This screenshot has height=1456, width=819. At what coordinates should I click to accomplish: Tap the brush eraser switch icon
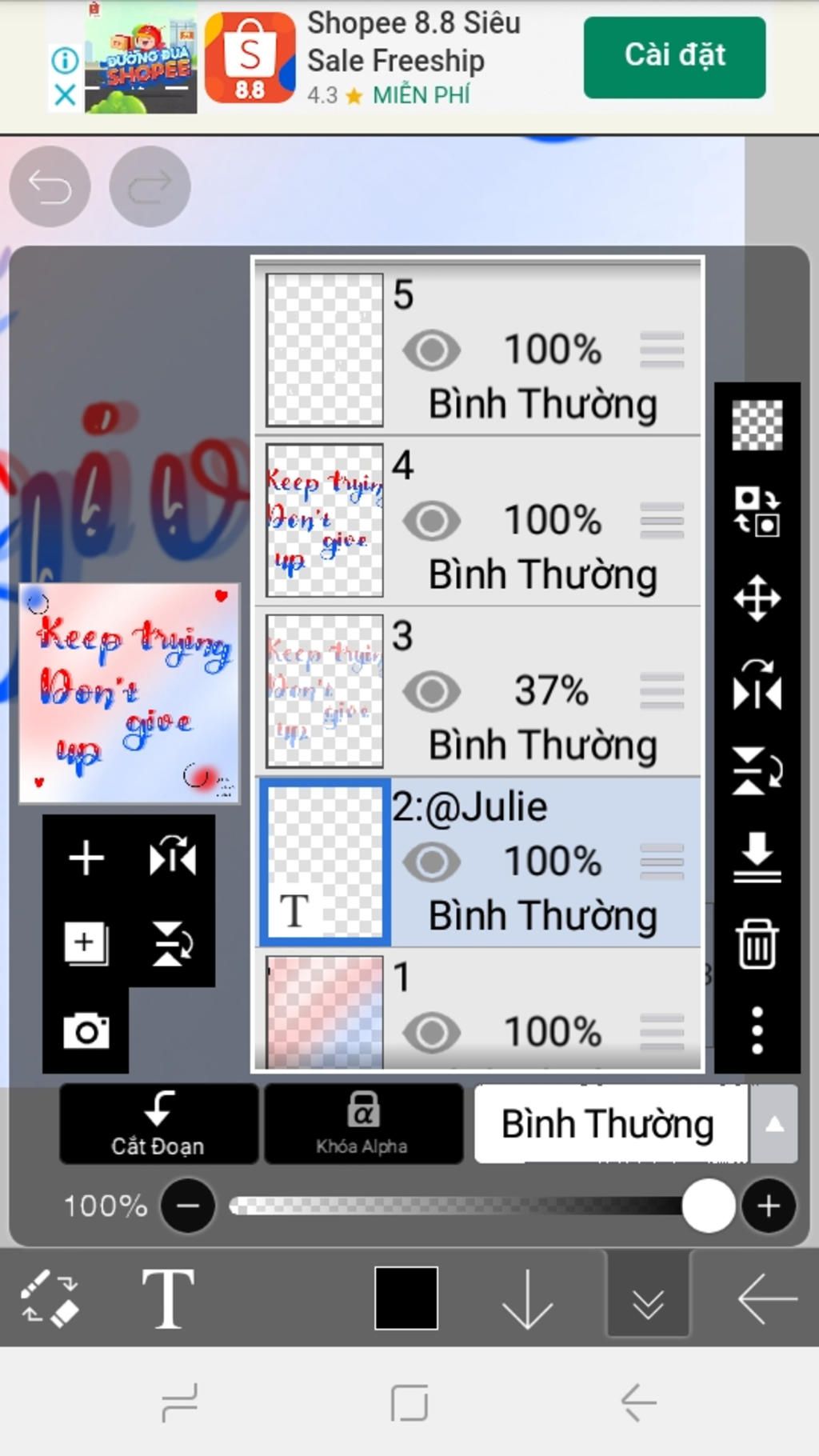(50, 1298)
